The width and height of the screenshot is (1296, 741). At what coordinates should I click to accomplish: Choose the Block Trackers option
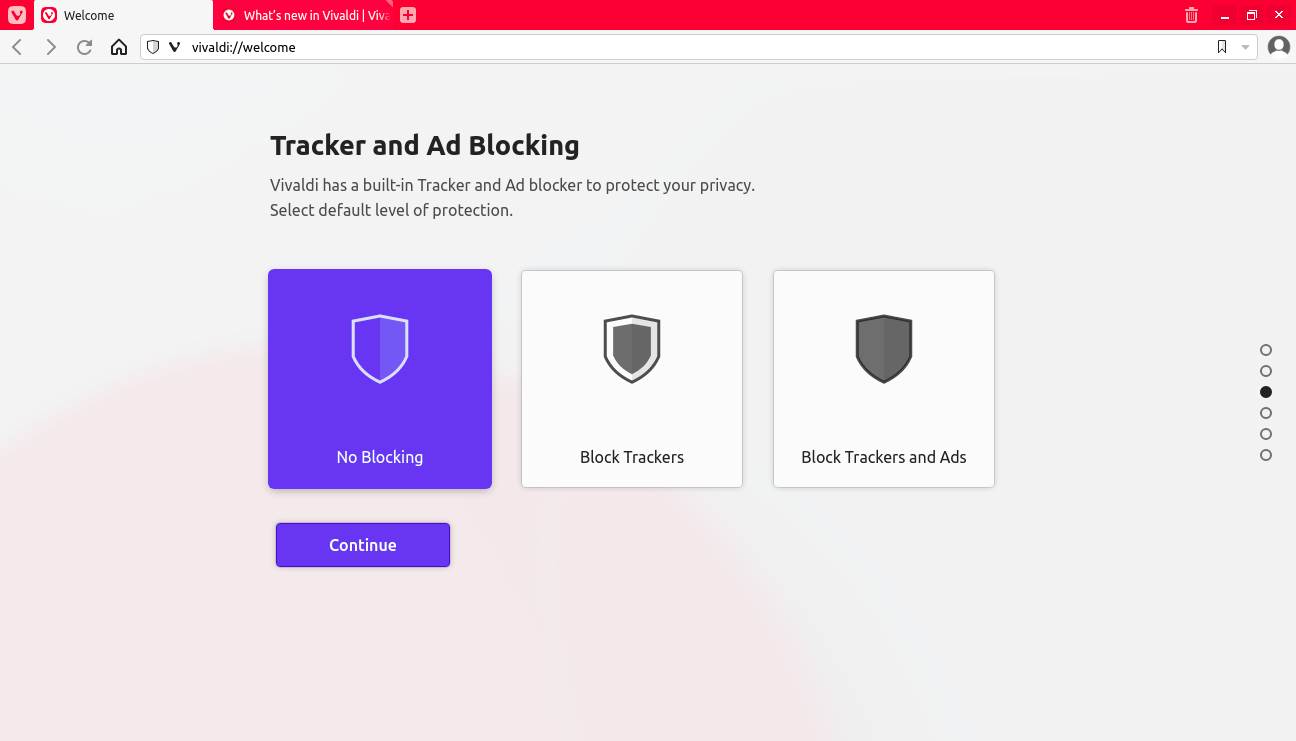632,379
